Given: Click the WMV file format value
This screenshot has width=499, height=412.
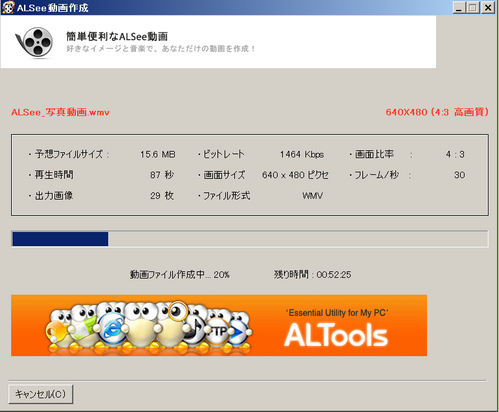Looking at the screenshot, I should (312, 196).
